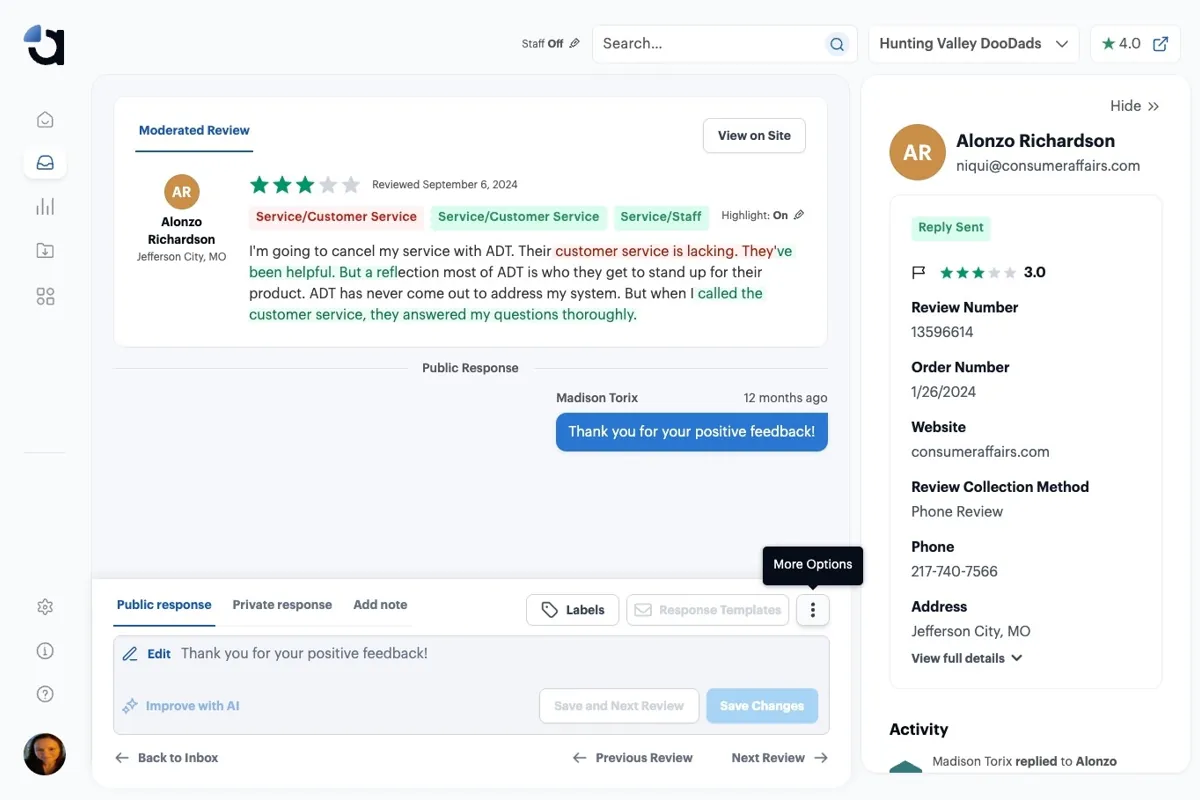Click the app logo in the sidebar
The height and width of the screenshot is (800, 1200).
click(44, 44)
